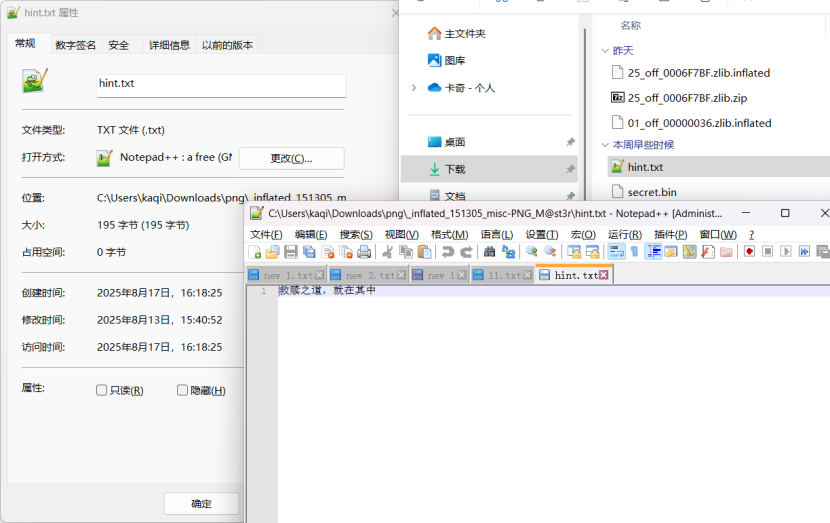This screenshot has width=830, height=523.
Task: Click the 确定 button in properties dialog
Action: click(201, 503)
